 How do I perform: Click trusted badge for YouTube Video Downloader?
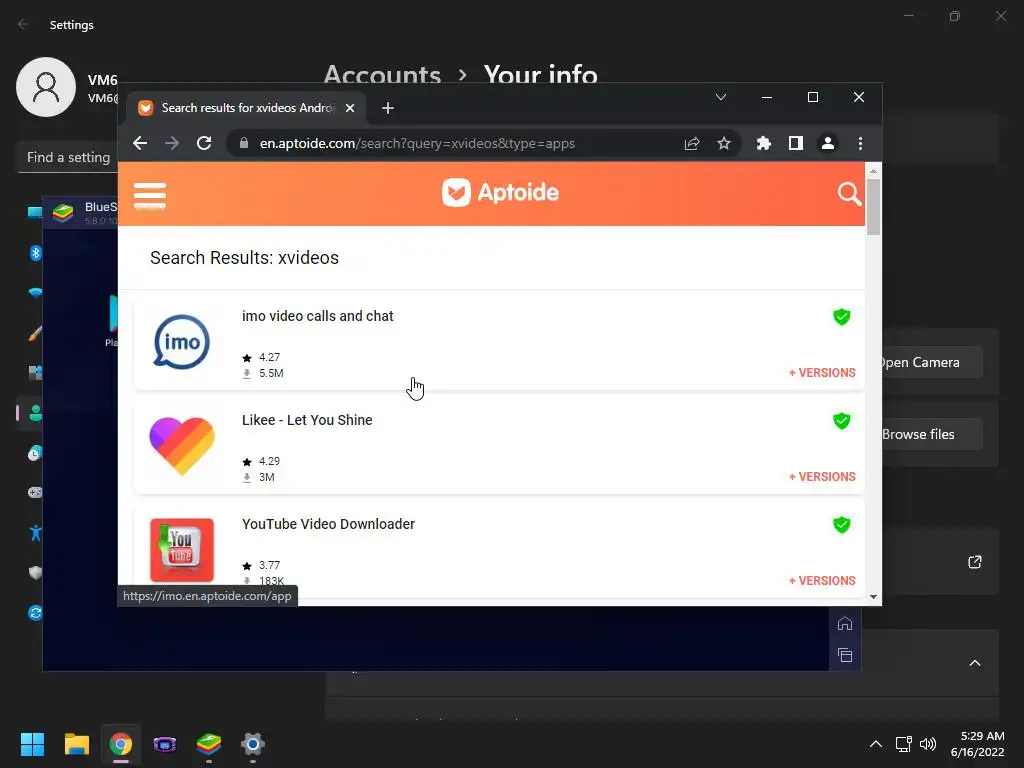[842, 524]
